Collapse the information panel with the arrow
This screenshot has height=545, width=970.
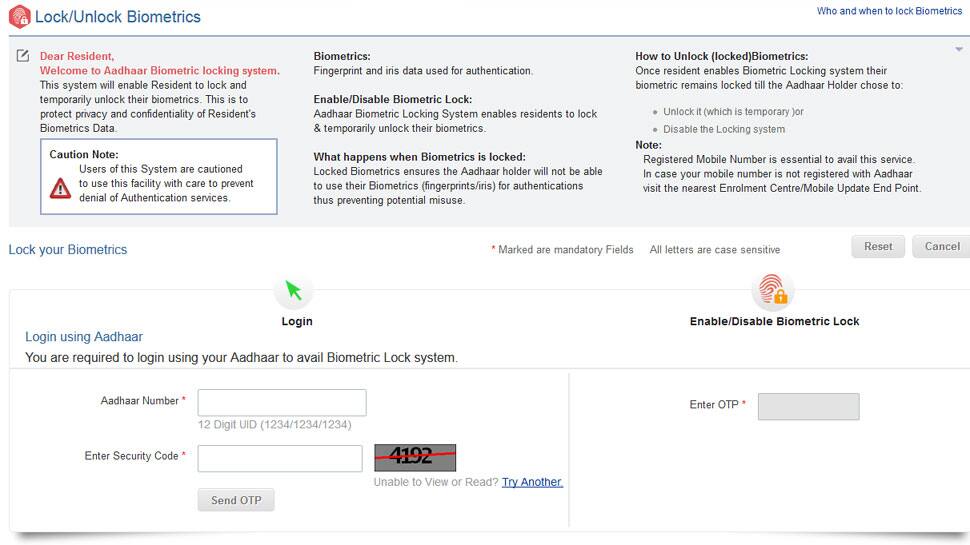(x=959, y=49)
